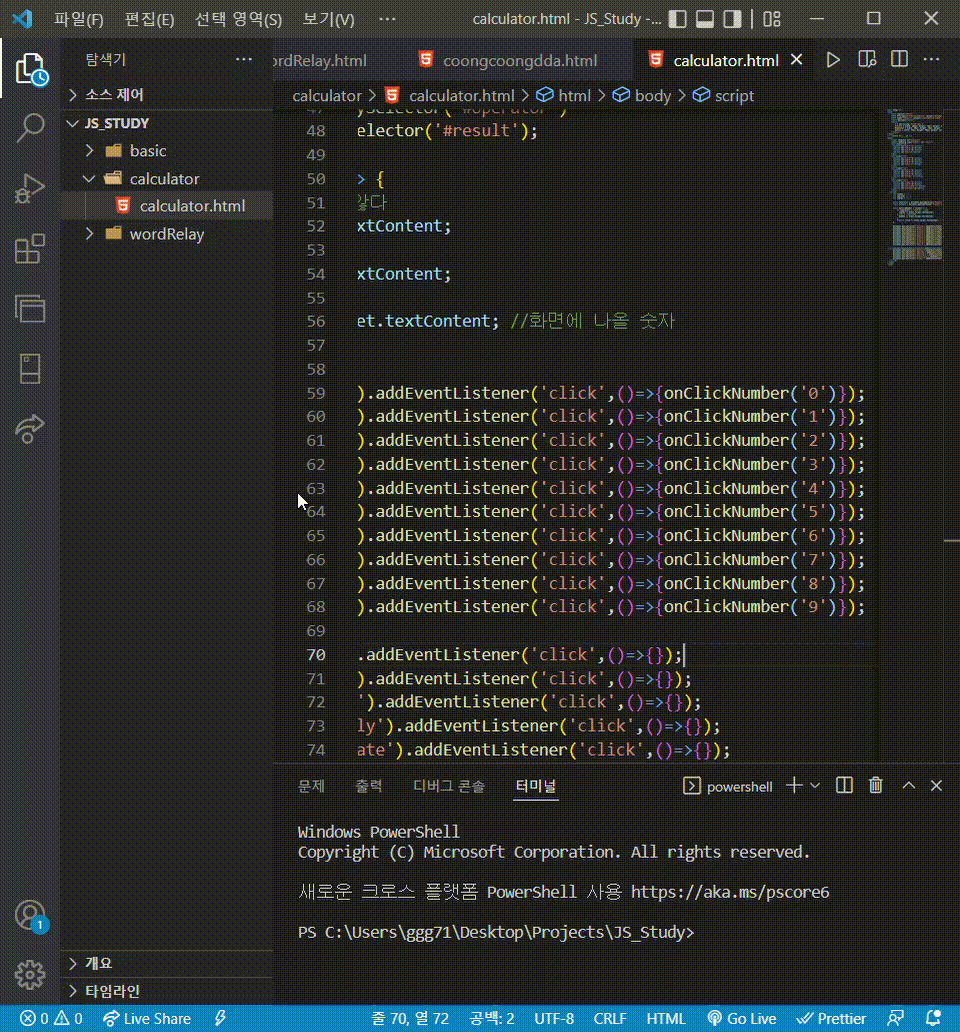Open the Edit menu
Viewport: 960px width, 1032px height.
pos(150,19)
